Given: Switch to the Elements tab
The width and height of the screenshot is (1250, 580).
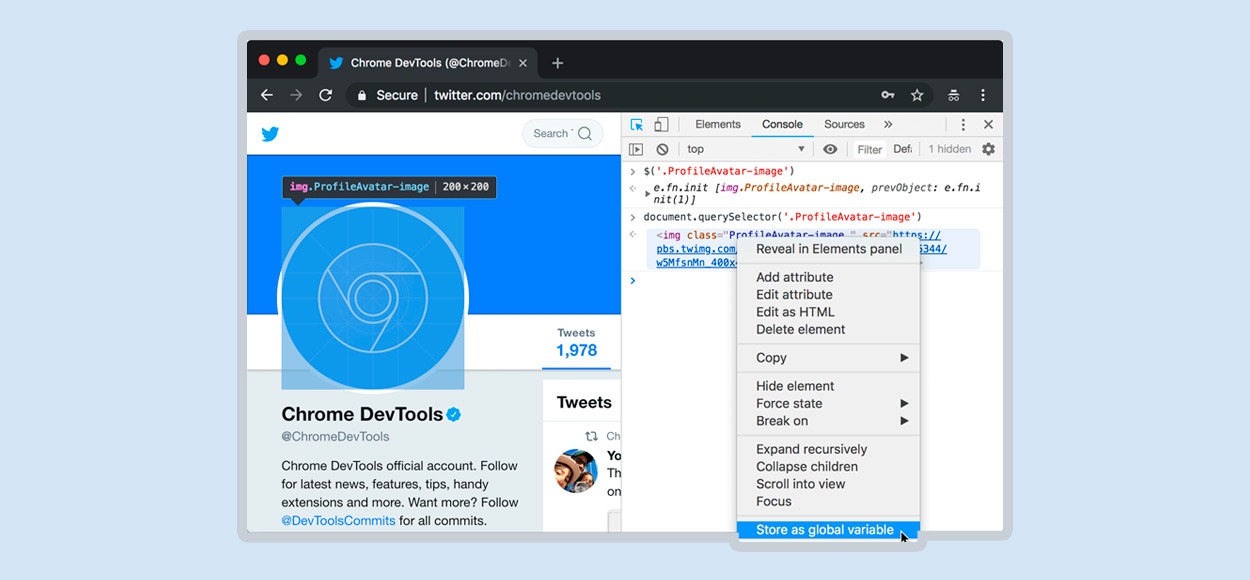Looking at the screenshot, I should click(x=718, y=125).
